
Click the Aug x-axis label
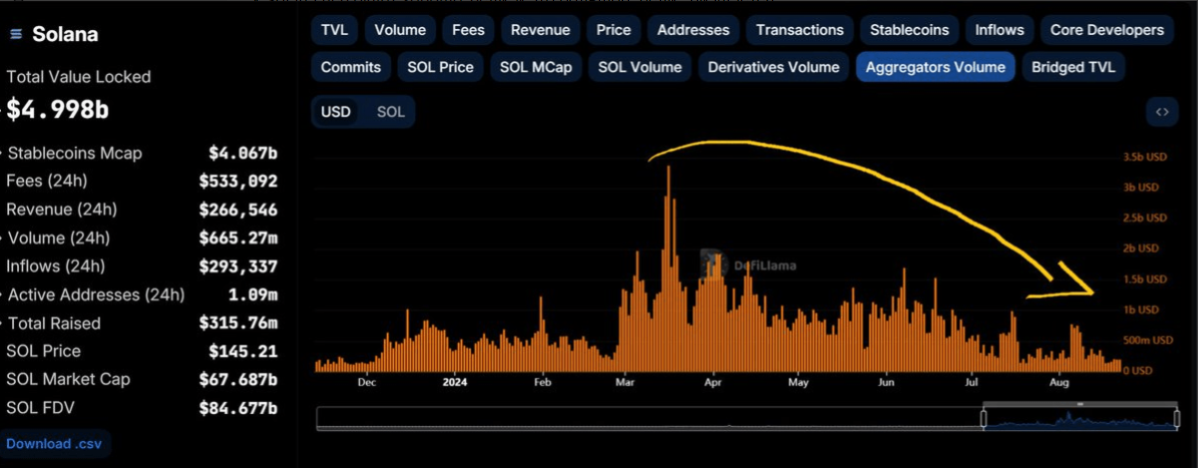(x=1059, y=382)
